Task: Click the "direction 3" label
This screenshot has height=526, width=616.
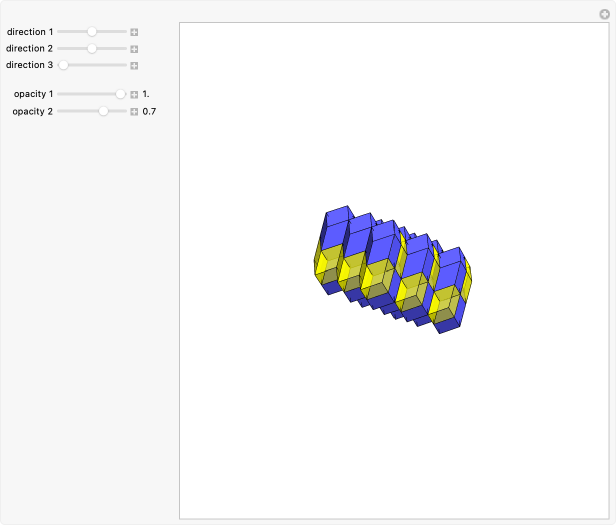Action: (x=30, y=65)
